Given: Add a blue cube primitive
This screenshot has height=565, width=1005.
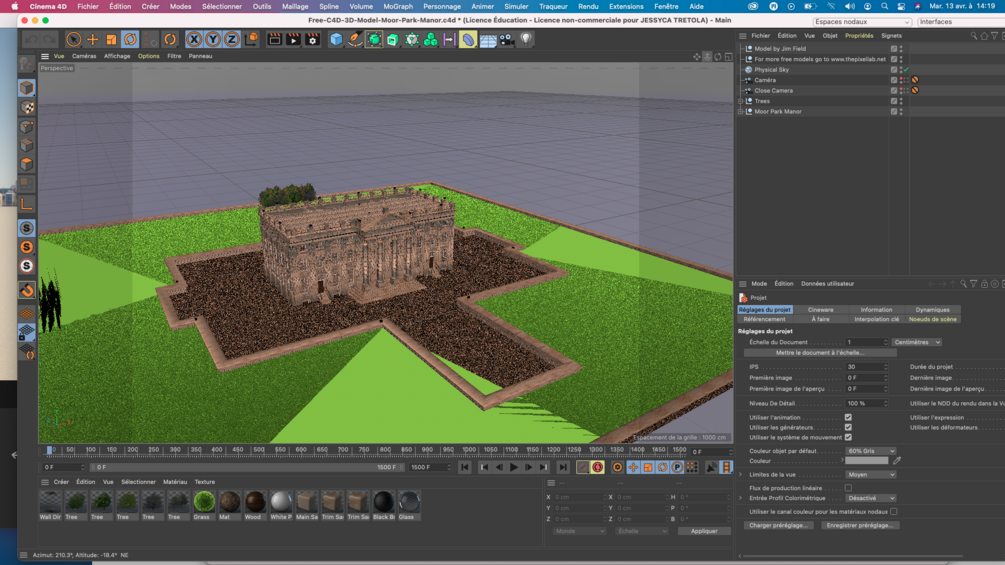Looking at the screenshot, I should click(336, 40).
